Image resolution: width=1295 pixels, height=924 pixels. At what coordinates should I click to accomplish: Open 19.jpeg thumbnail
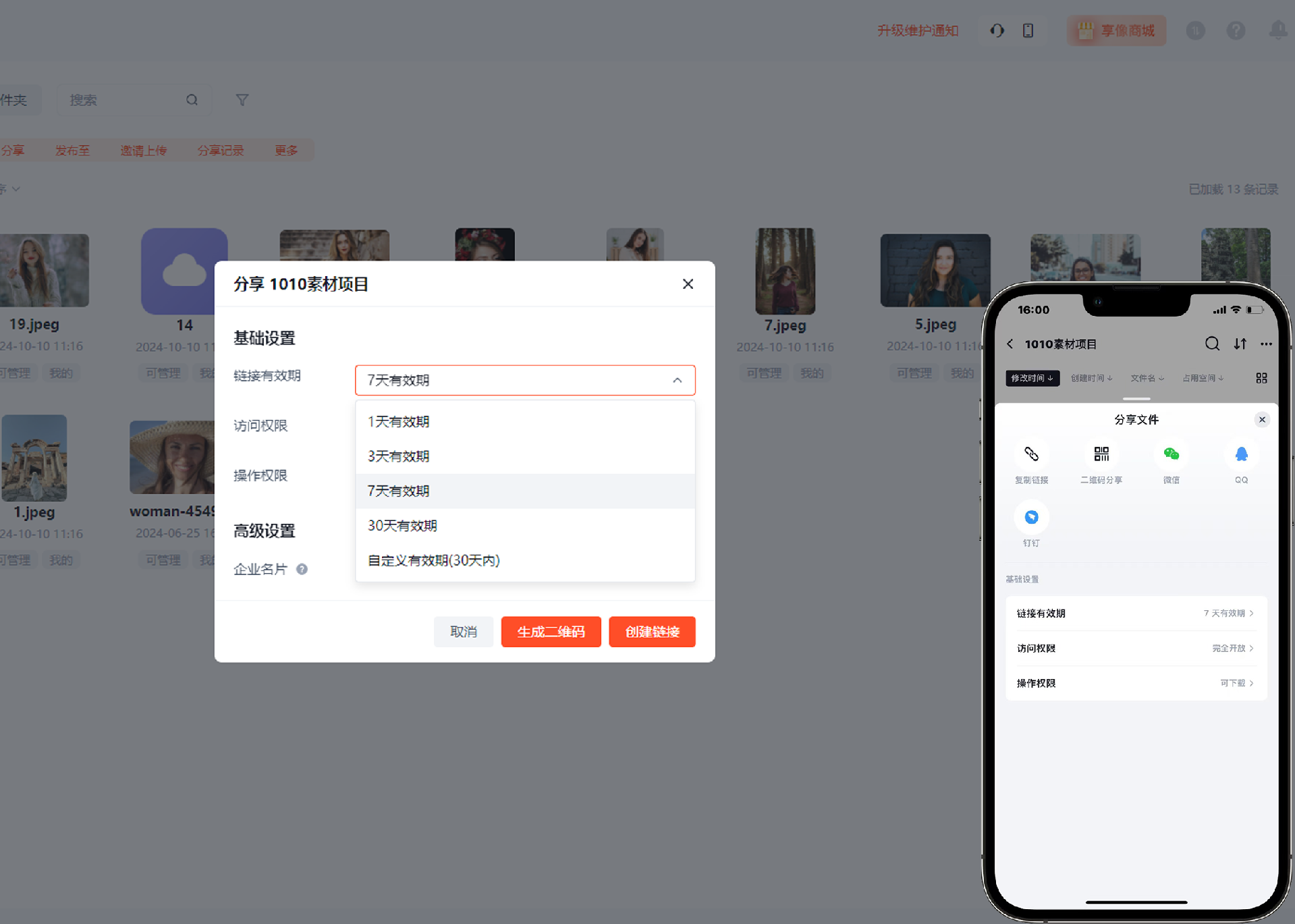pos(44,270)
